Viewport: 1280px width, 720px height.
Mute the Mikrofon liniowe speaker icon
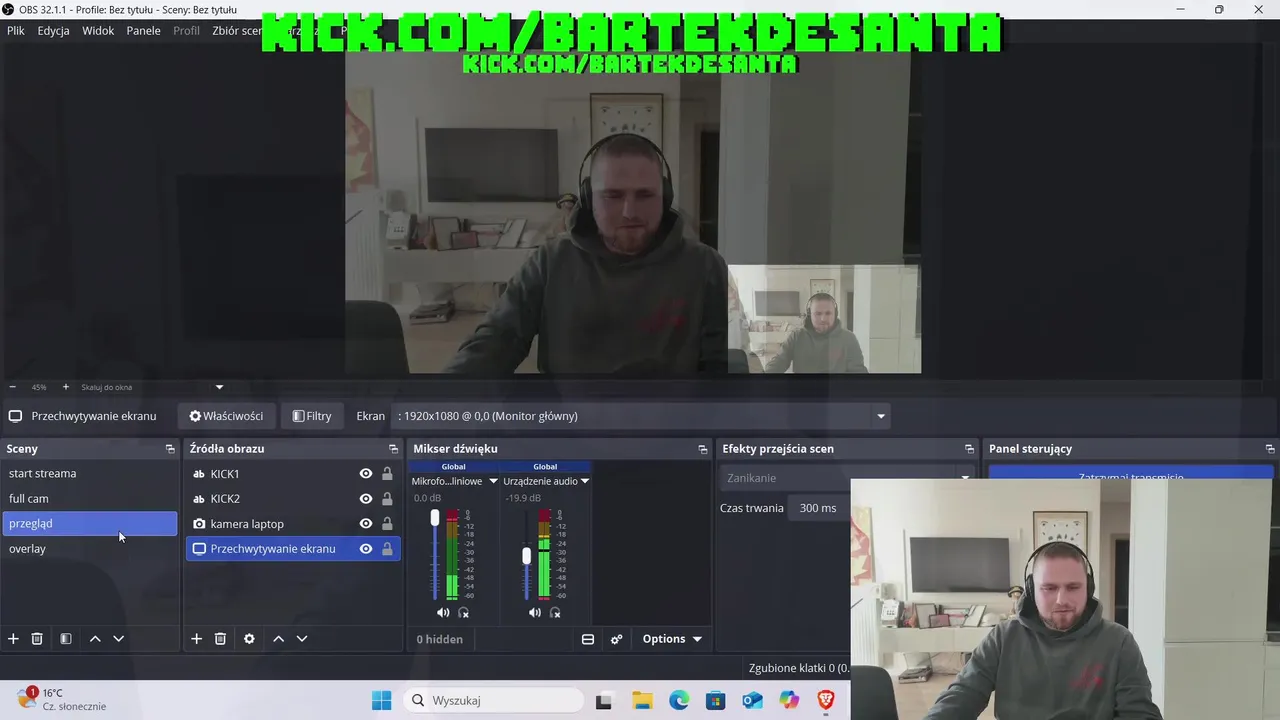click(443, 612)
